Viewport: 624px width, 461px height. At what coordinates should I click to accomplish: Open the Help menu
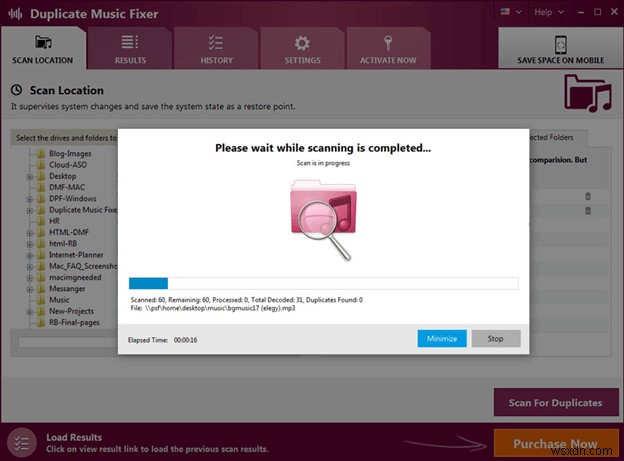[549, 12]
